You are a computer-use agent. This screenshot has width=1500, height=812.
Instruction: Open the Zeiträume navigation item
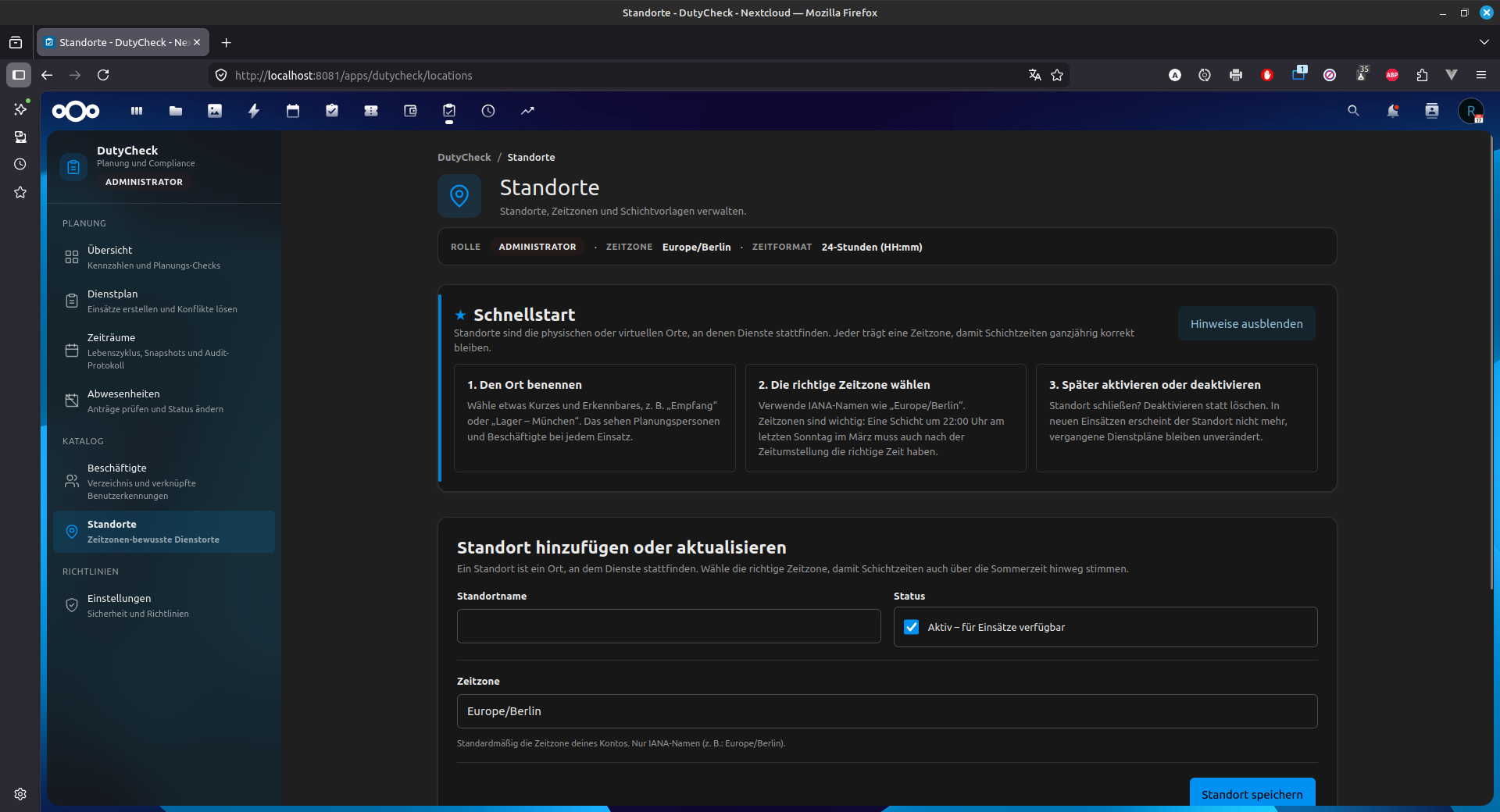click(164, 351)
